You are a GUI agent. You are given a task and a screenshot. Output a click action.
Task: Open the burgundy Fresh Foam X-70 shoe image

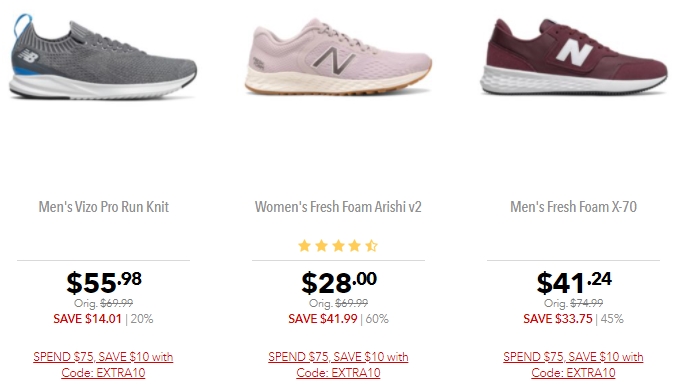(x=573, y=56)
